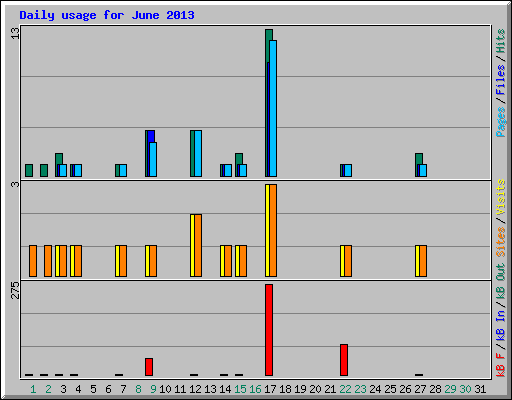Select the orange Sites bar for day 7
The width and height of the screenshot is (512, 400).
[123, 261]
